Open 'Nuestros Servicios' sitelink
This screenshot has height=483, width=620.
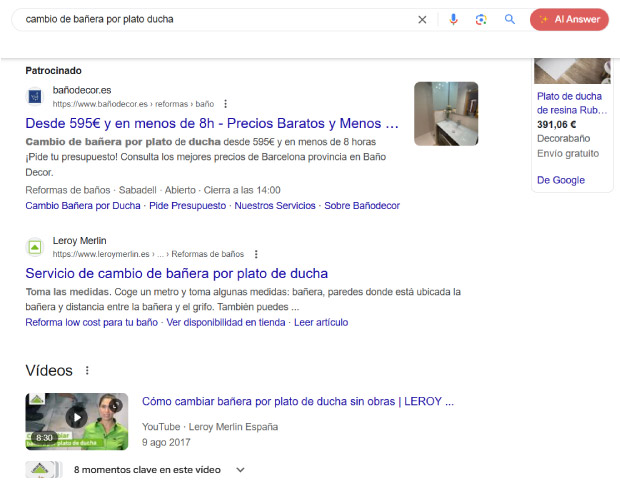click(x=275, y=206)
